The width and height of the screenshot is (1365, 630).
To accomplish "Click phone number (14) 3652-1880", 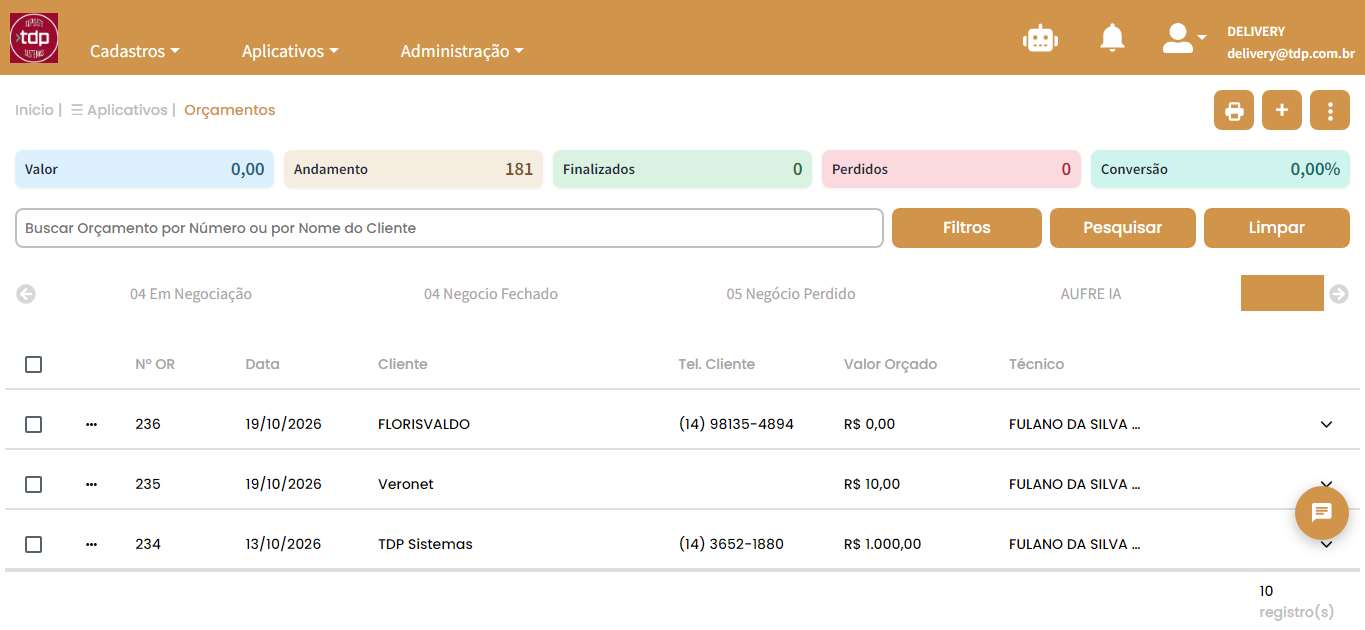I will tap(731, 544).
